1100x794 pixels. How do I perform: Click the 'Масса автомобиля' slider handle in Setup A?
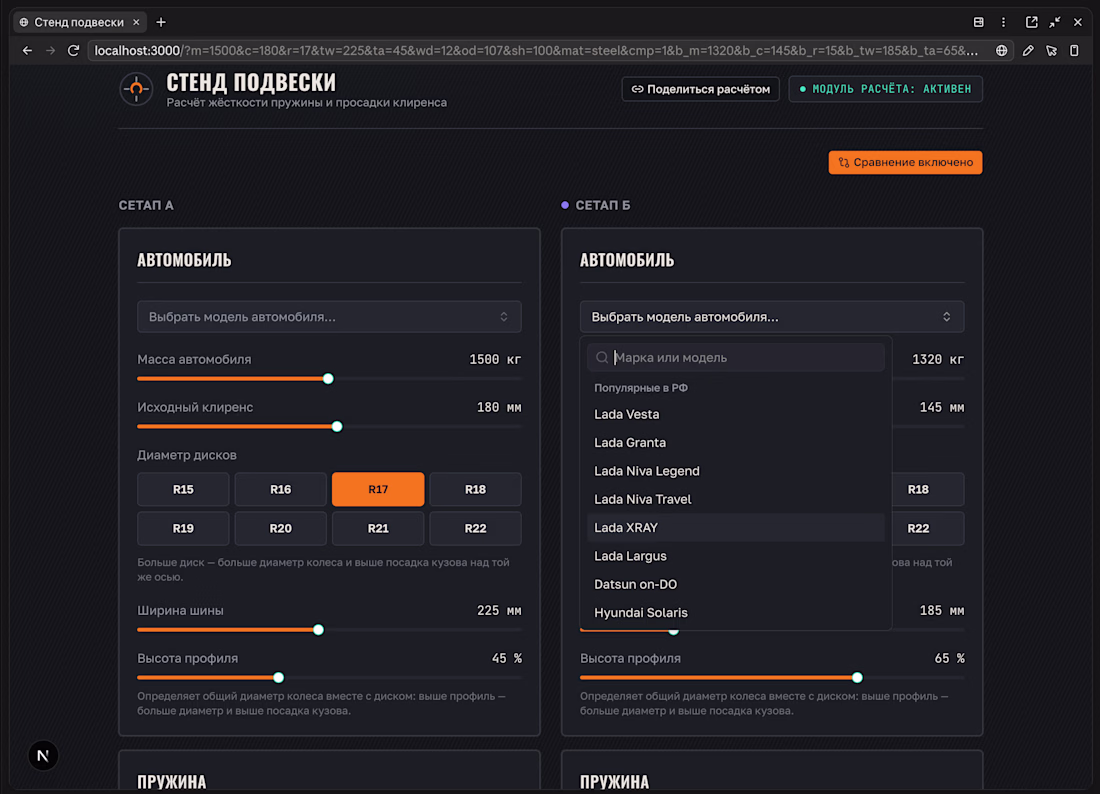pos(328,379)
